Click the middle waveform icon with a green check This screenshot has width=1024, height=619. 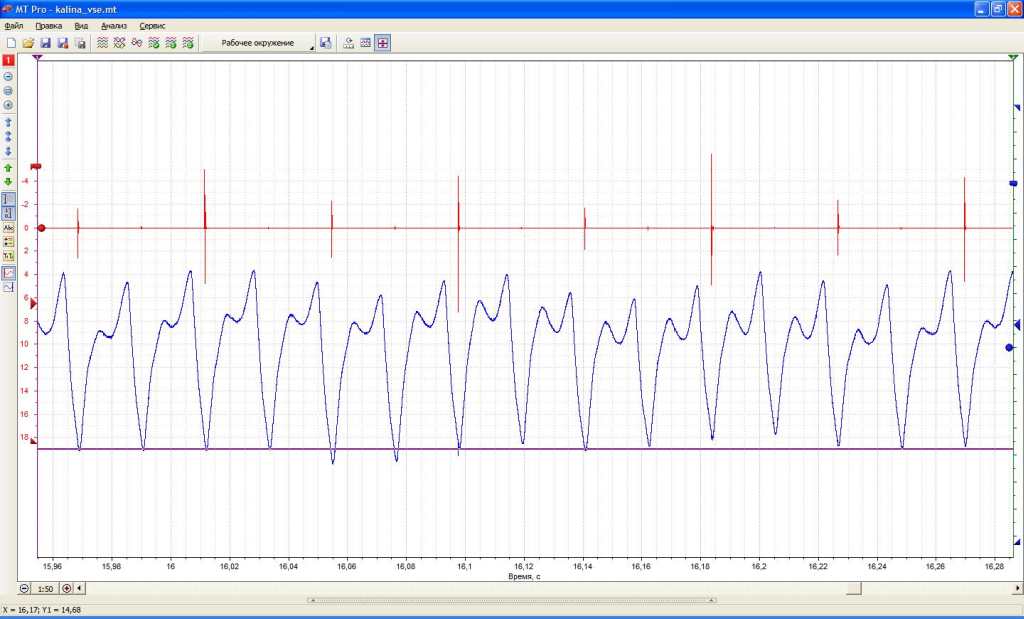pyautogui.click(x=170, y=43)
